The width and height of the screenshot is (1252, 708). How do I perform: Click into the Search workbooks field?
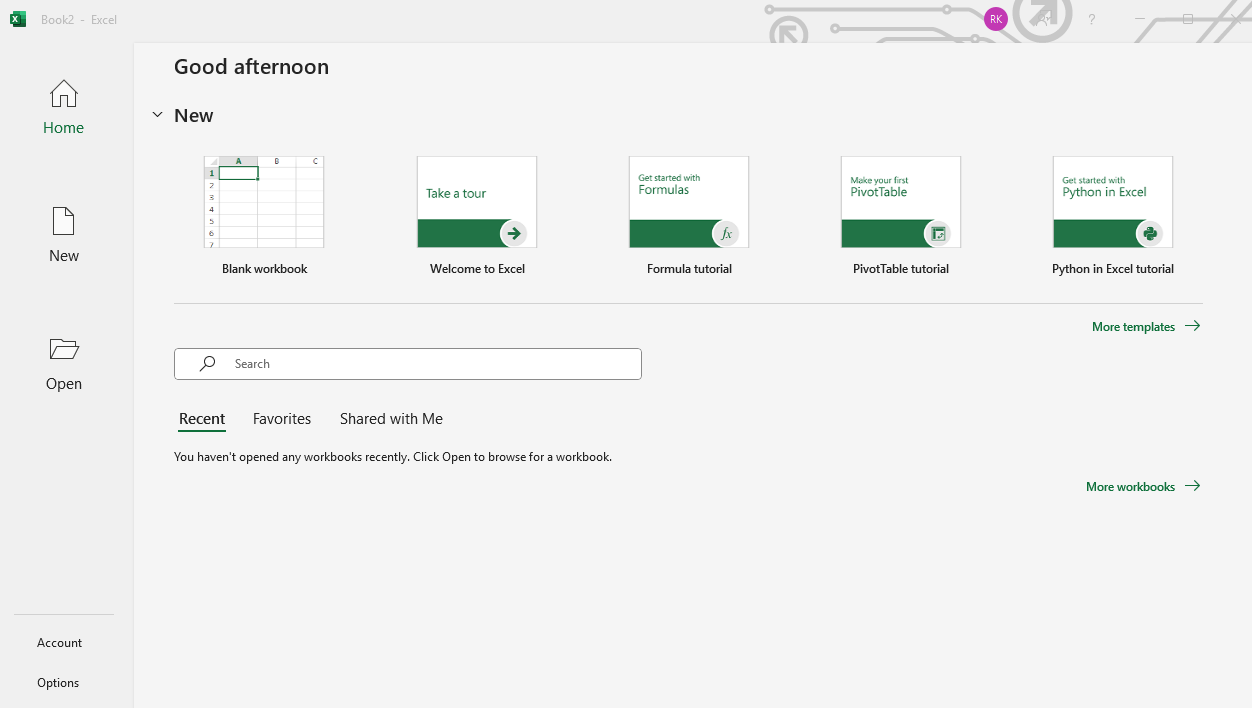coord(408,364)
